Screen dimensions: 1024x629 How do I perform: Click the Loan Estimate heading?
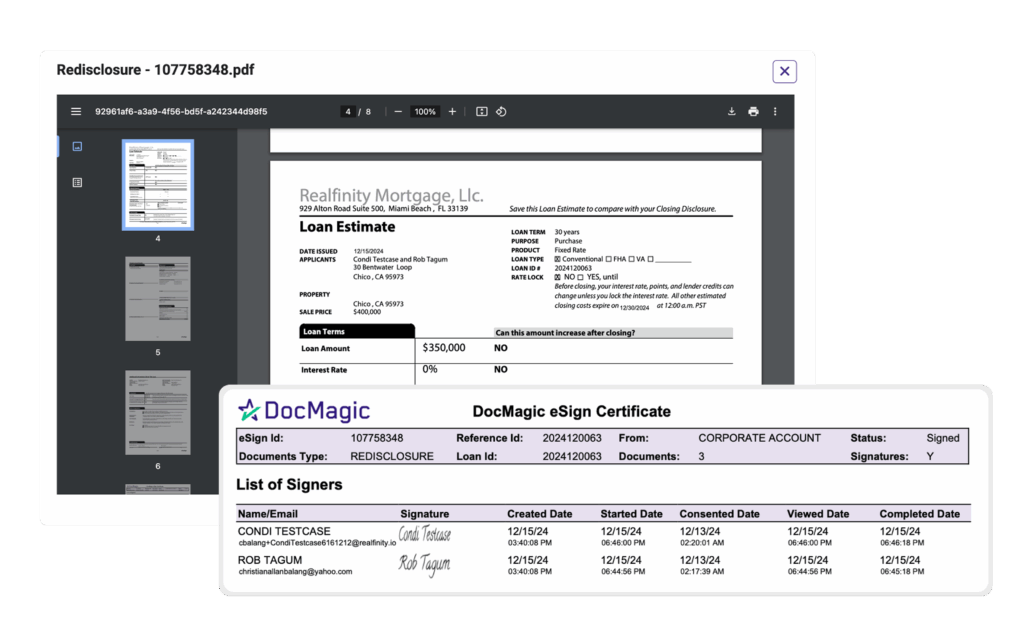coord(347,227)
